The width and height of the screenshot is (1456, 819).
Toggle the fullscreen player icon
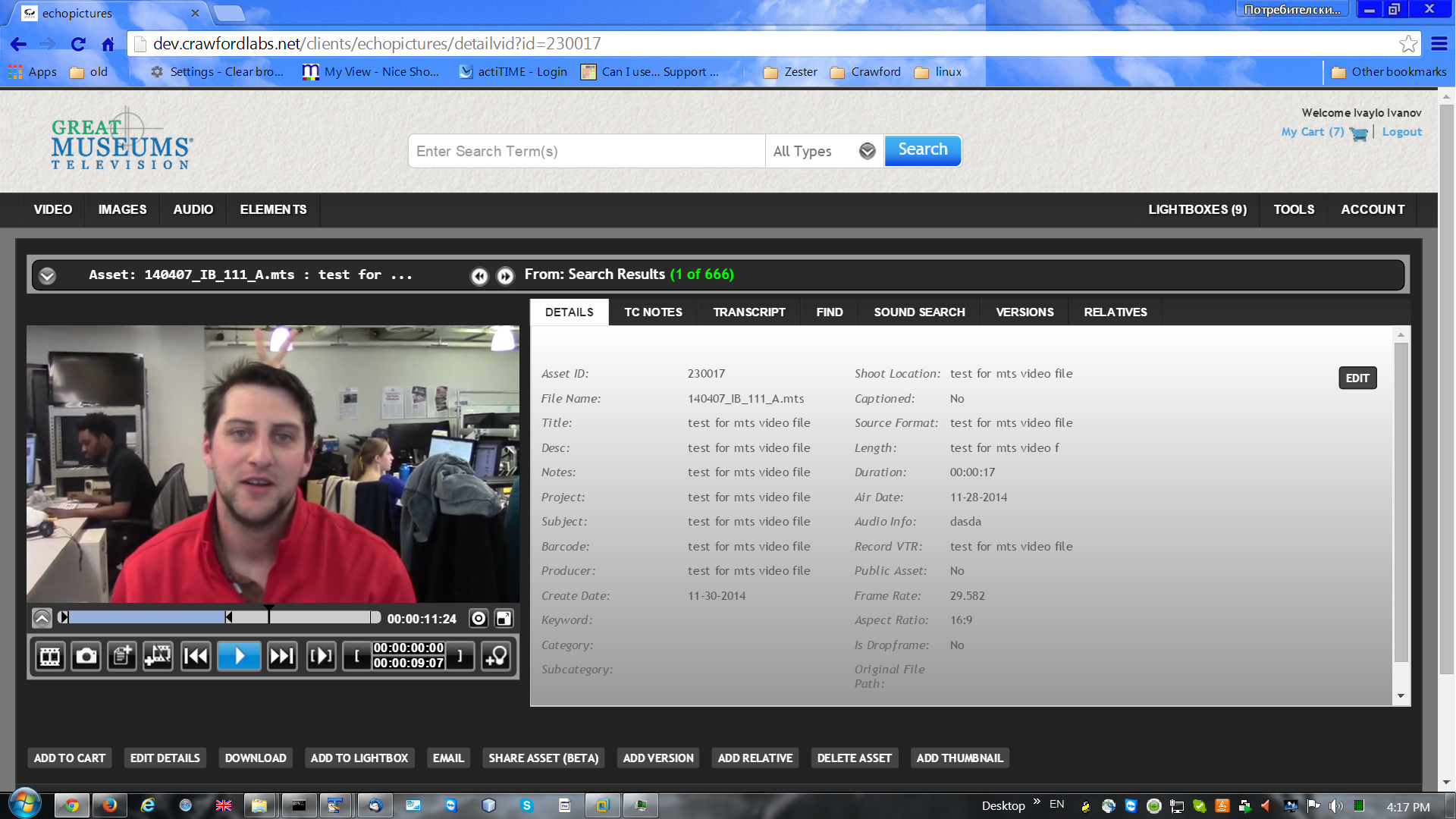point(504,619)
